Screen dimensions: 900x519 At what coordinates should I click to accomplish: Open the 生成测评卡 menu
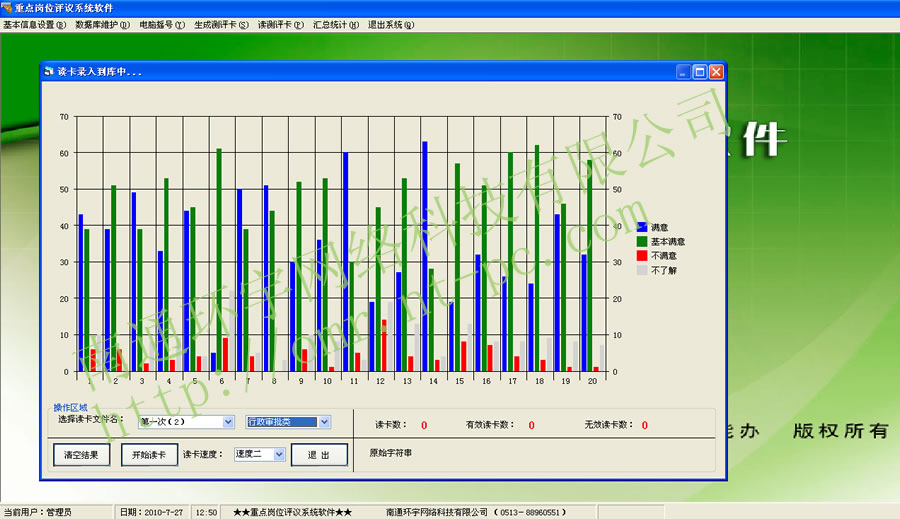click(222, 24)
